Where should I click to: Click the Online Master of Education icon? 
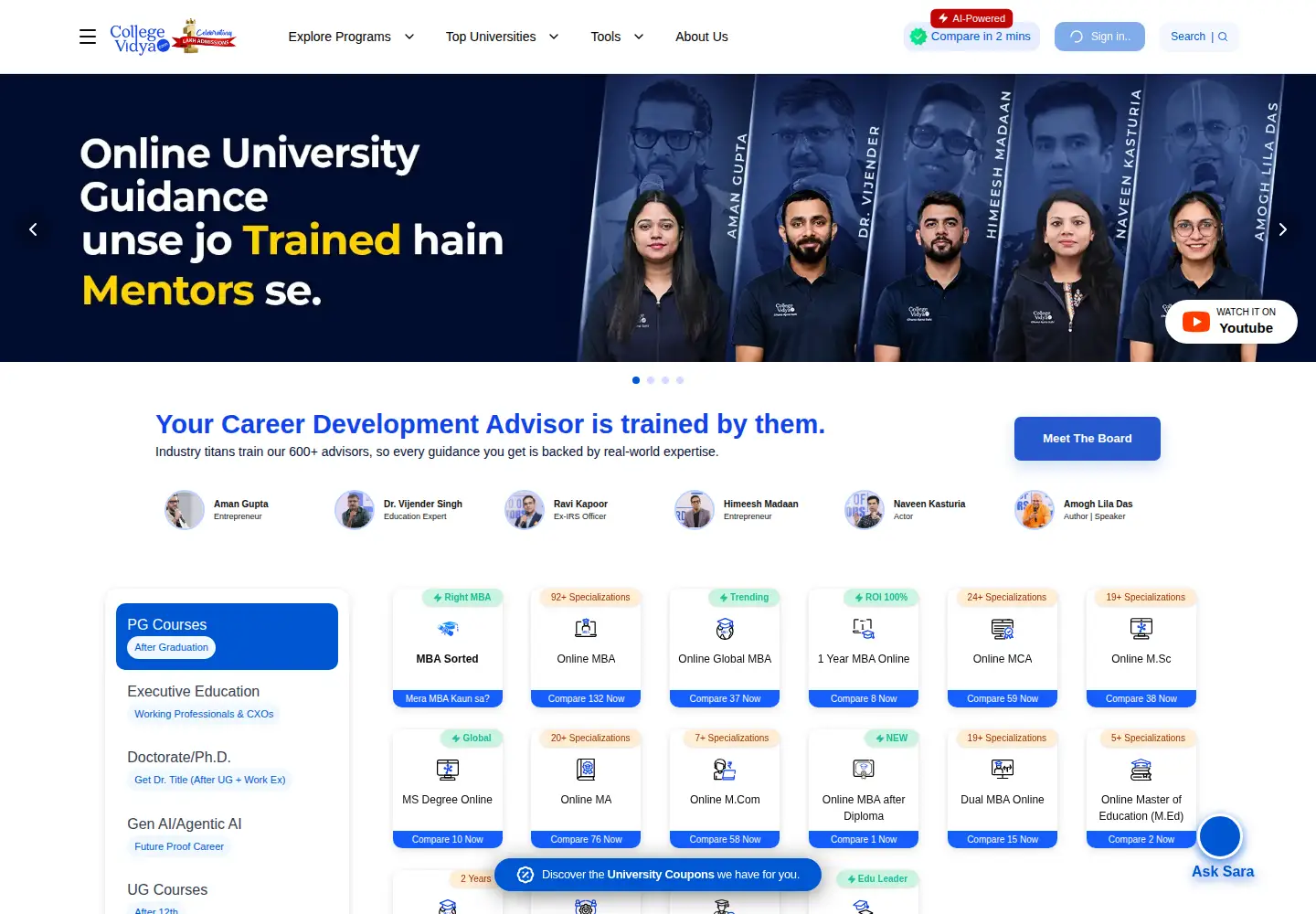pos(1141,770)
